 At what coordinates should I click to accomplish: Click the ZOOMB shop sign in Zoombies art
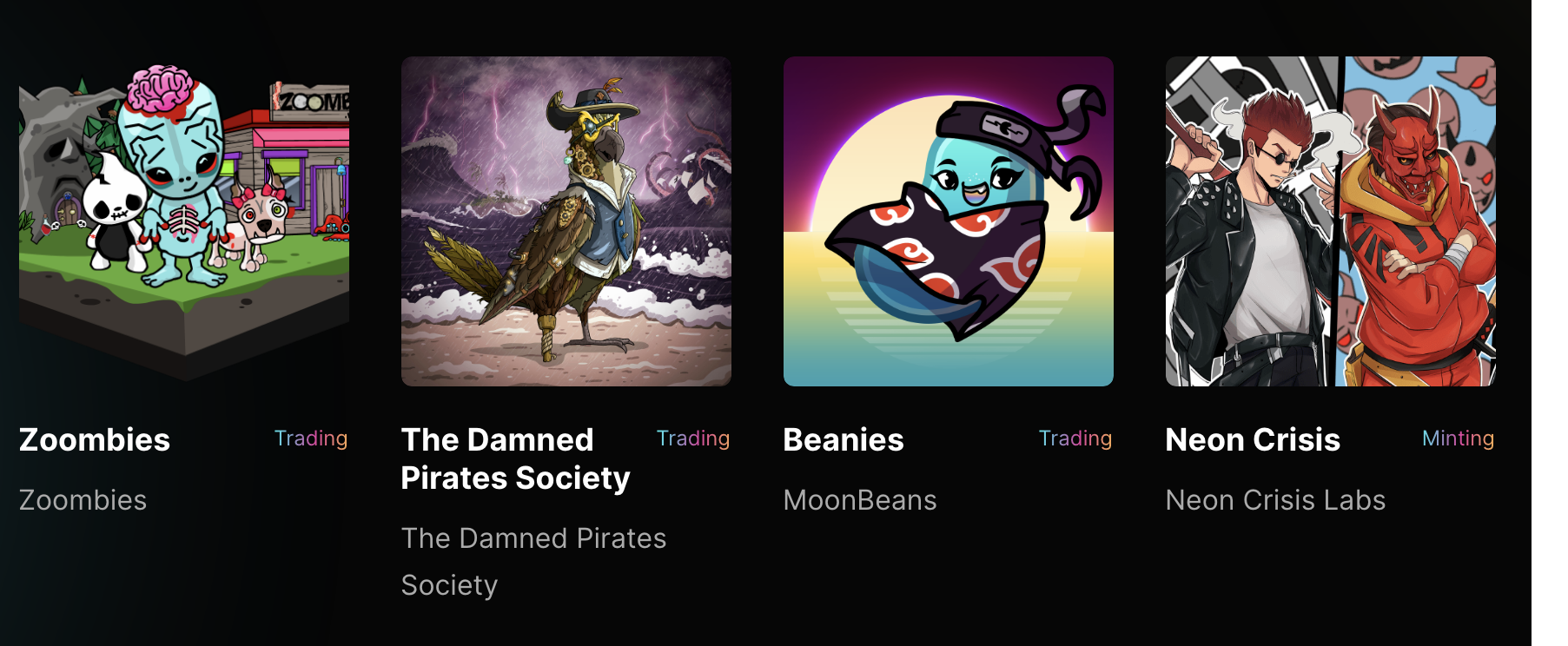click(311, 101)
